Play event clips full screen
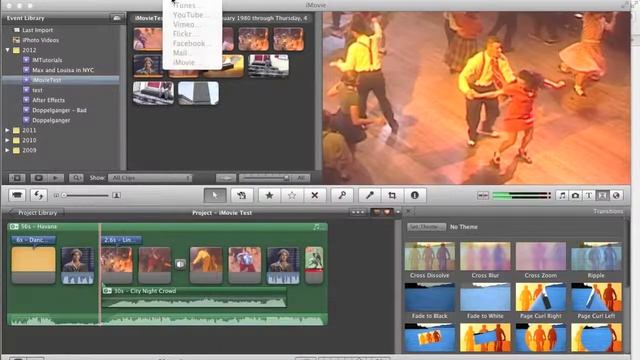The image size is (640, 360). pyautogui.click(x=39, y=178)
